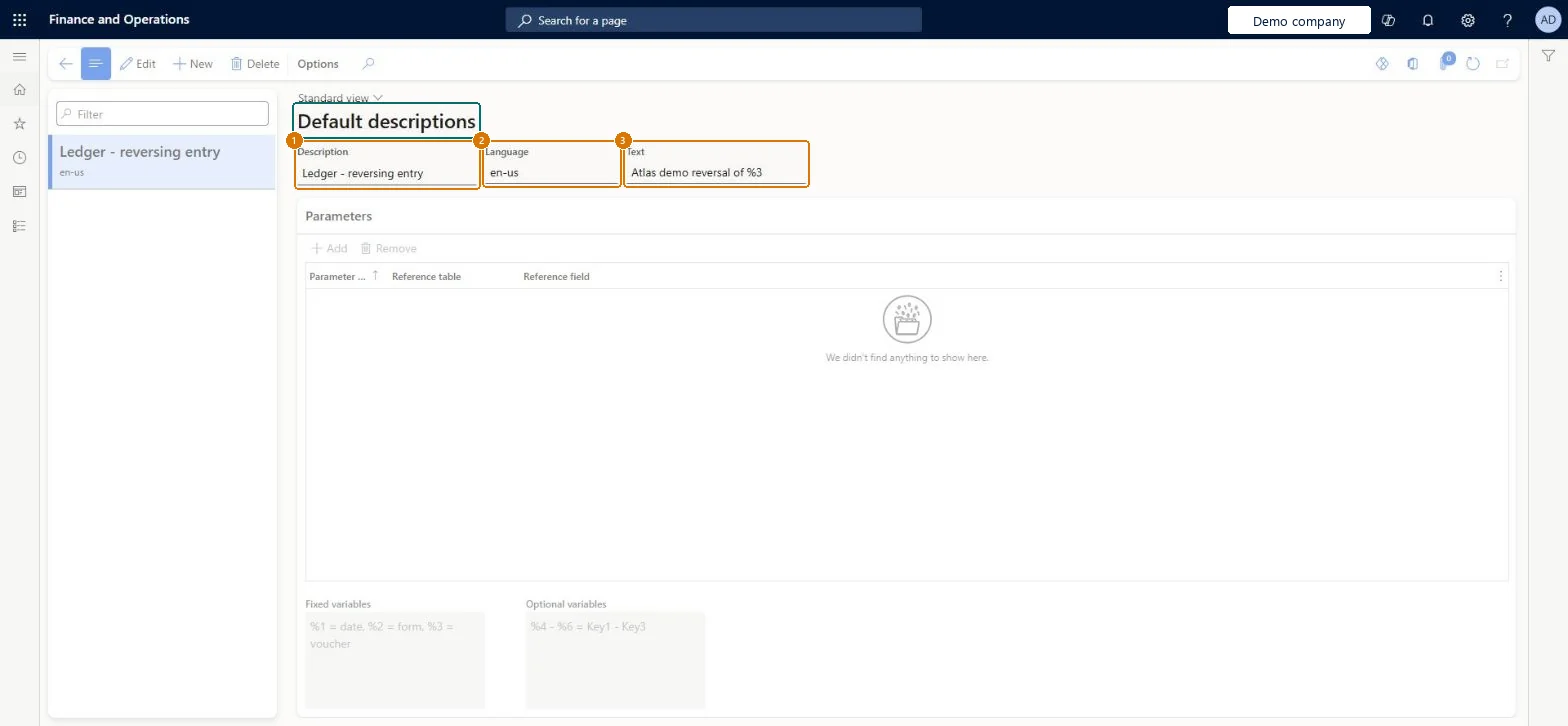This screenshot has height=726, width=1568.
Task: Expand the Standard view dropdown
Action: click(340, 98)
